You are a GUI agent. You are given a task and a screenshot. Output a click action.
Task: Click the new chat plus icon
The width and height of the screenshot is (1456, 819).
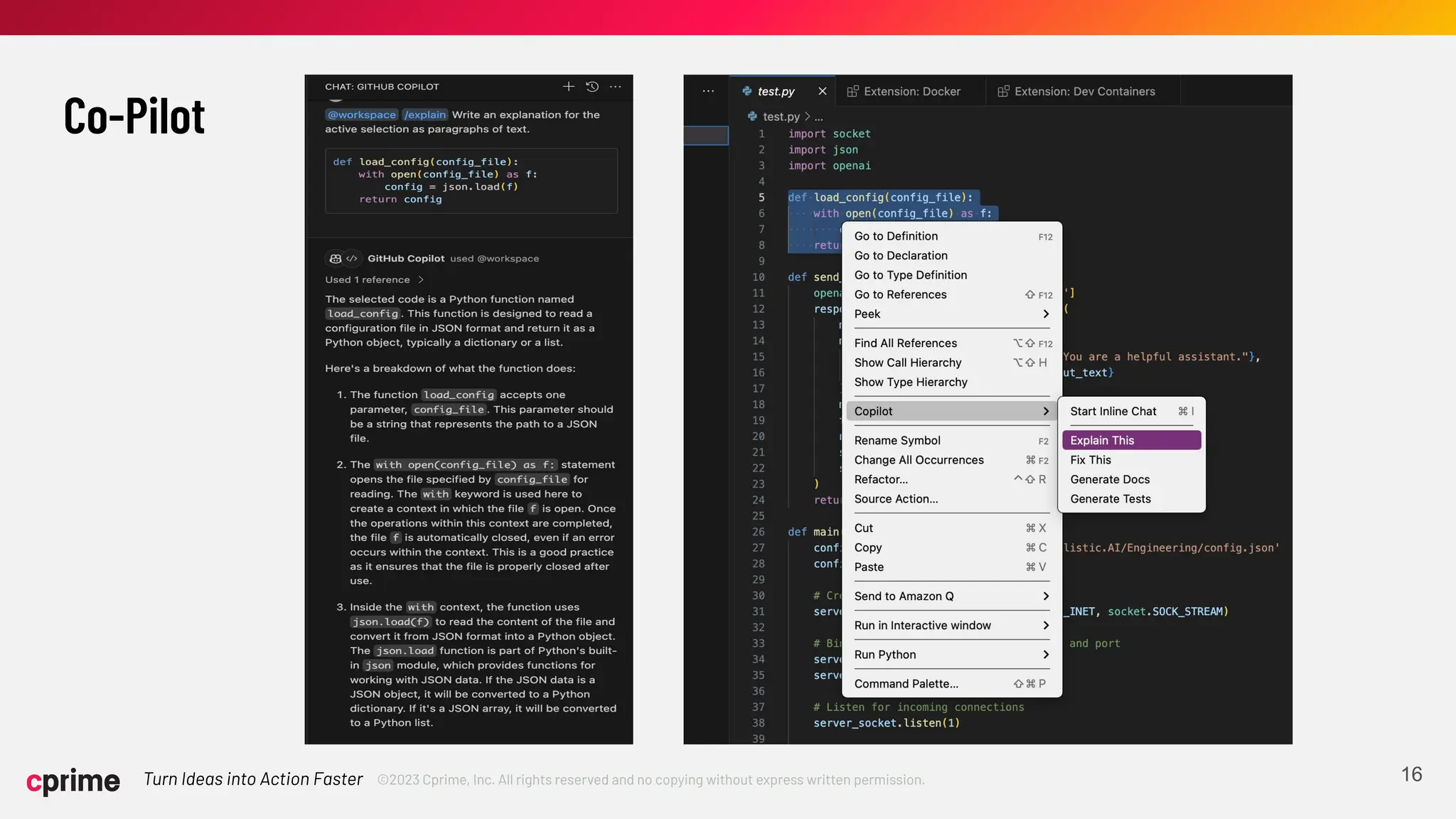coord(568,87)
